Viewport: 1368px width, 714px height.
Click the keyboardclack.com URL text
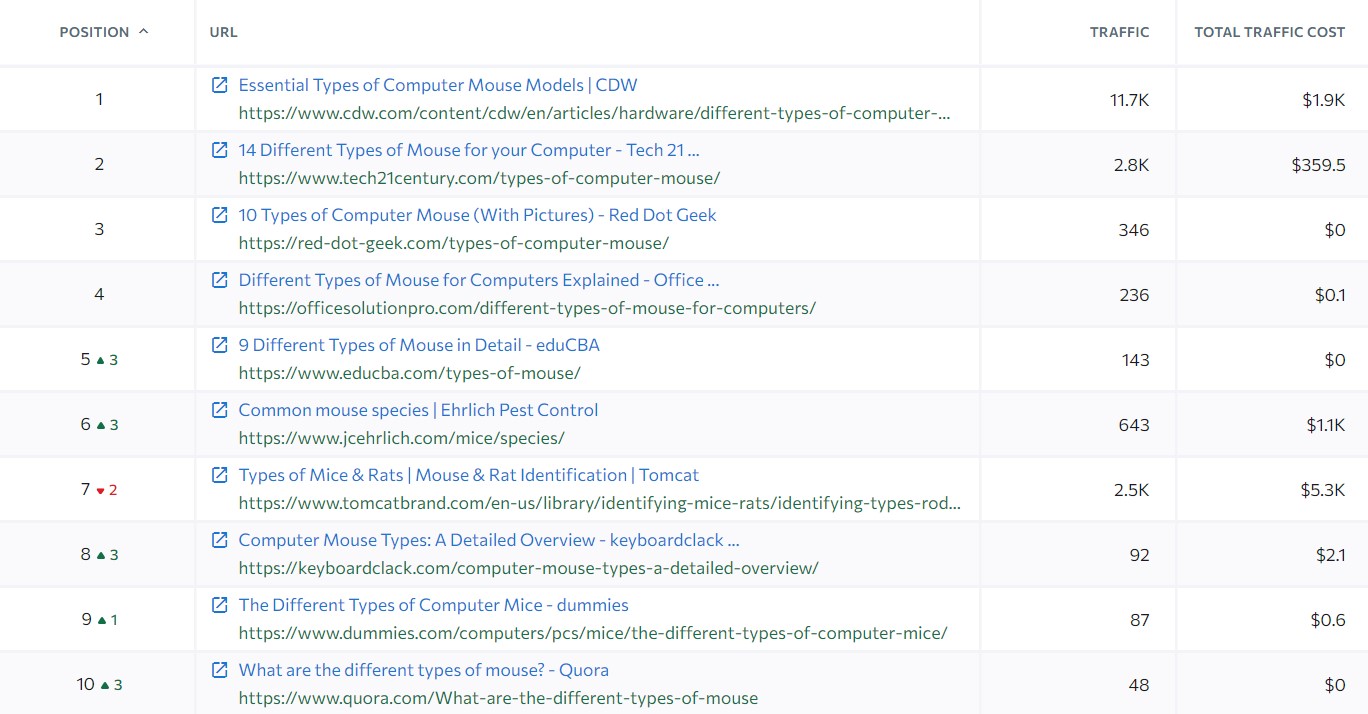point(528,568)
